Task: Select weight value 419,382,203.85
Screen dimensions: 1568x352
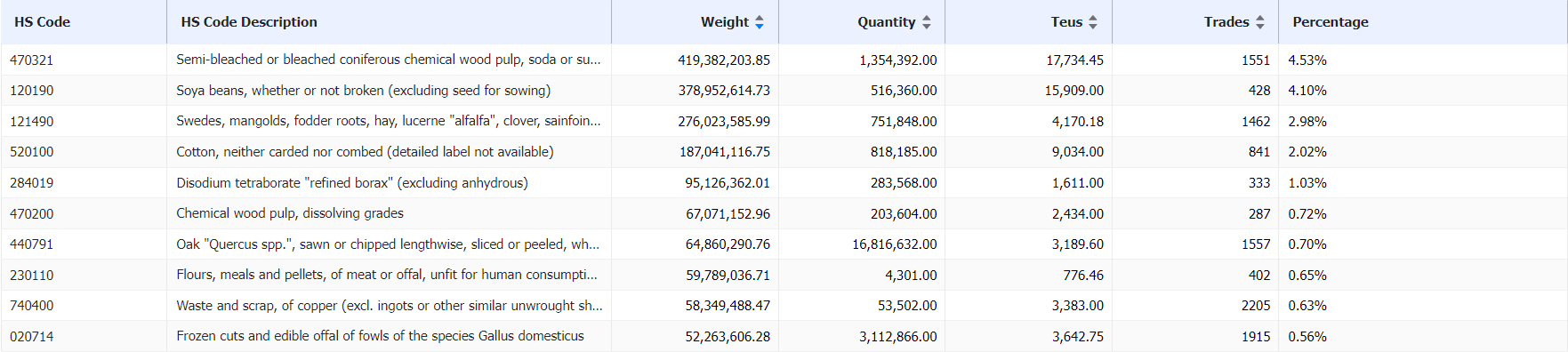Action: pos(724,60)
